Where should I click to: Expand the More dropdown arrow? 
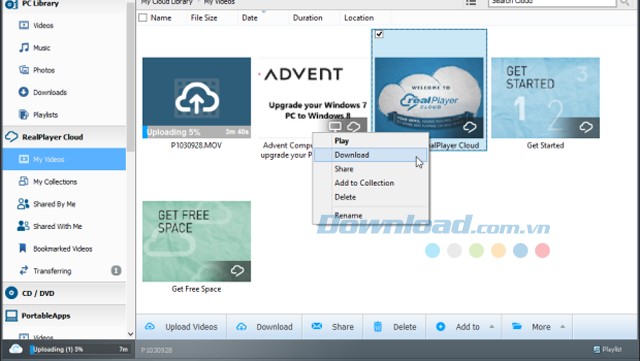click(563, 327)
